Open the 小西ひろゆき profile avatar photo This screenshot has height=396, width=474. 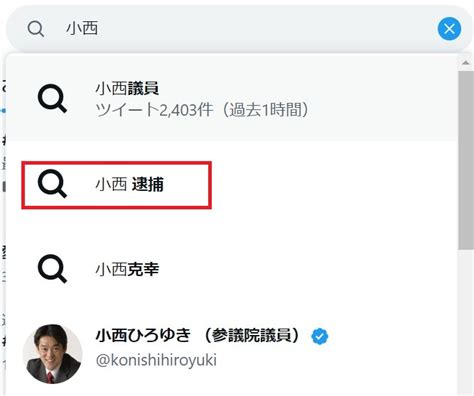click(x=52, y=354)
